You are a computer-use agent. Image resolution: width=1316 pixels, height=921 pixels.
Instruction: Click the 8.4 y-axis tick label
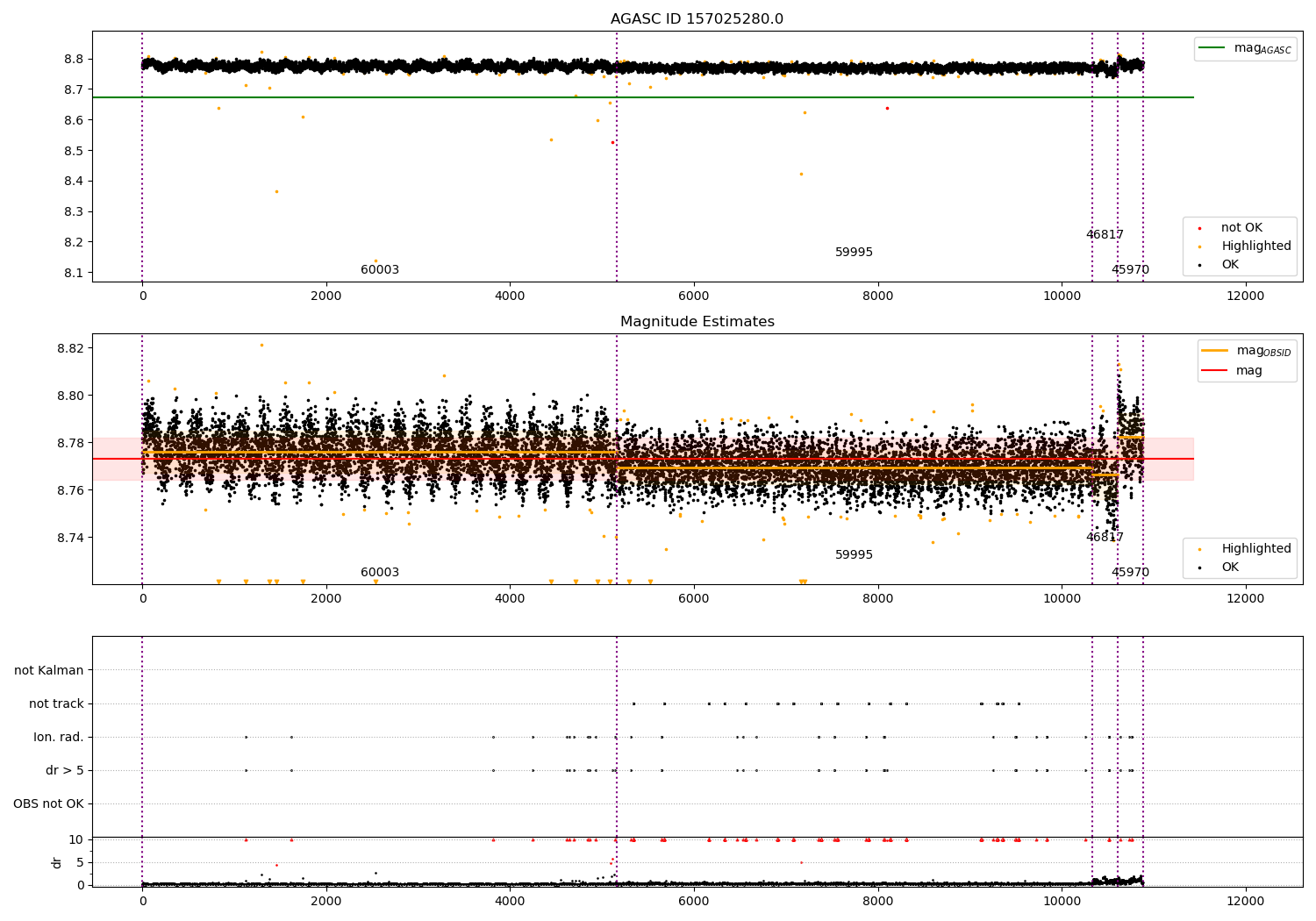pyautogui.click(x=74, y=182)
